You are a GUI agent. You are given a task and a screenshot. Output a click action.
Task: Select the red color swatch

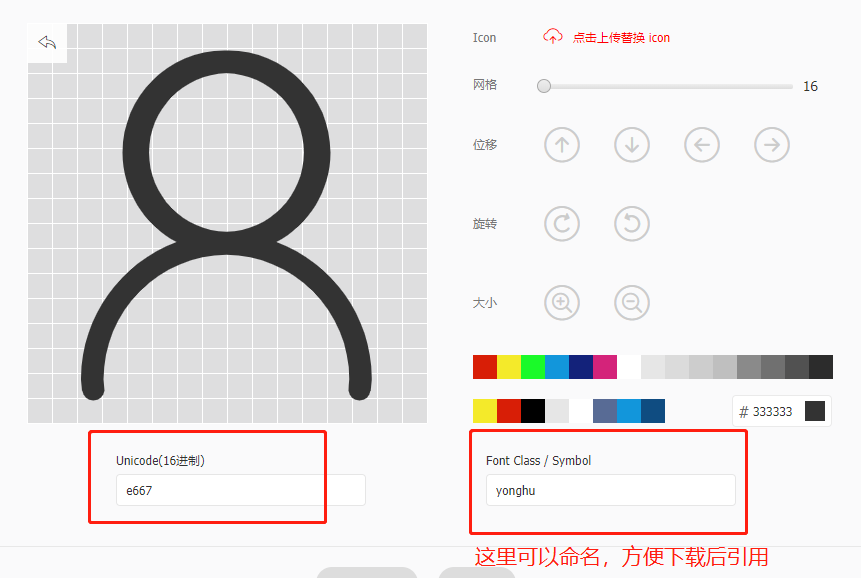pos(484,367)
